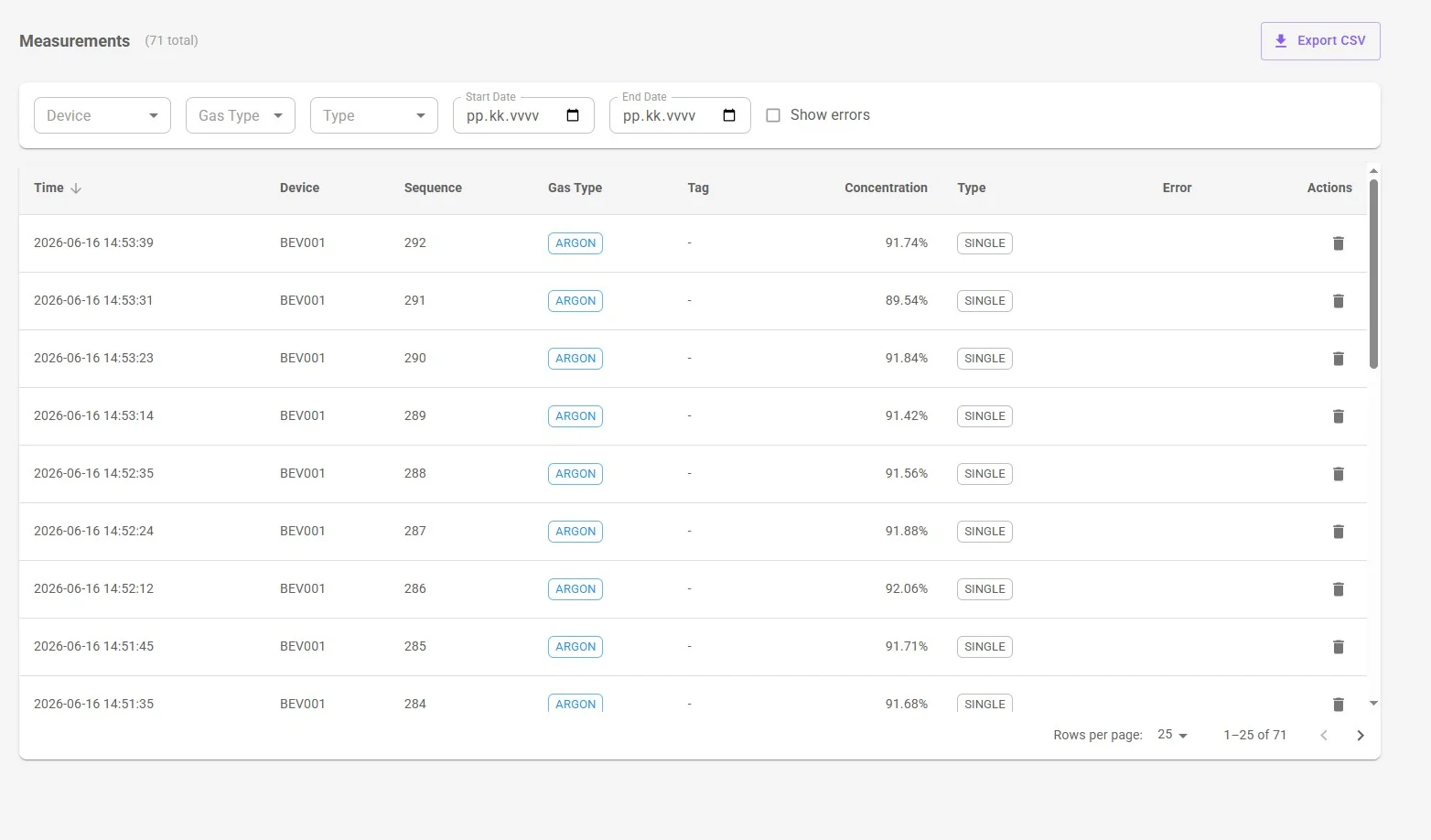Sort by Error column header
The width and height of the screenshot is (1431, 840).
(1177, 188)
